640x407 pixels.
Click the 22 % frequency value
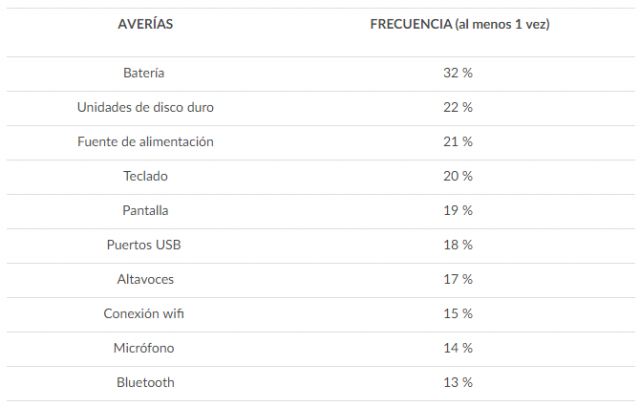click(458, 107)
